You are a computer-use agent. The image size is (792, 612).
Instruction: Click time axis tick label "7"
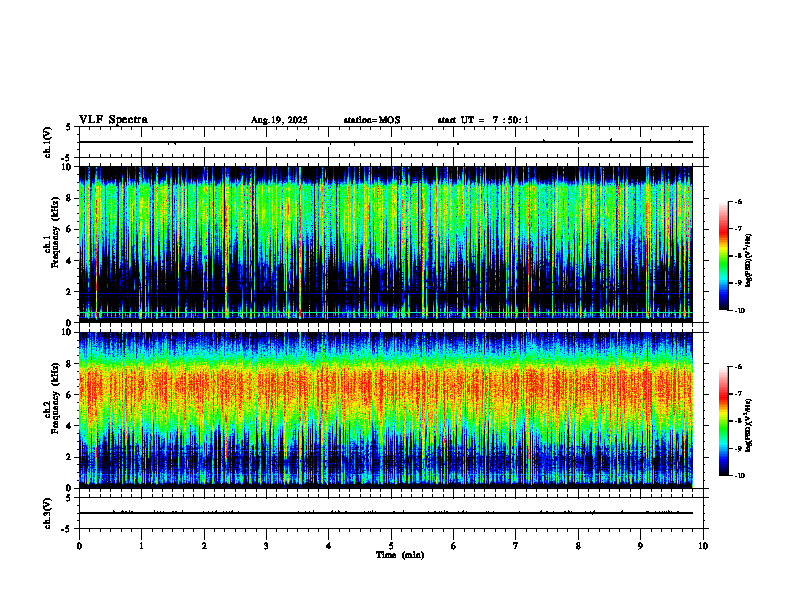coord(516,546)
